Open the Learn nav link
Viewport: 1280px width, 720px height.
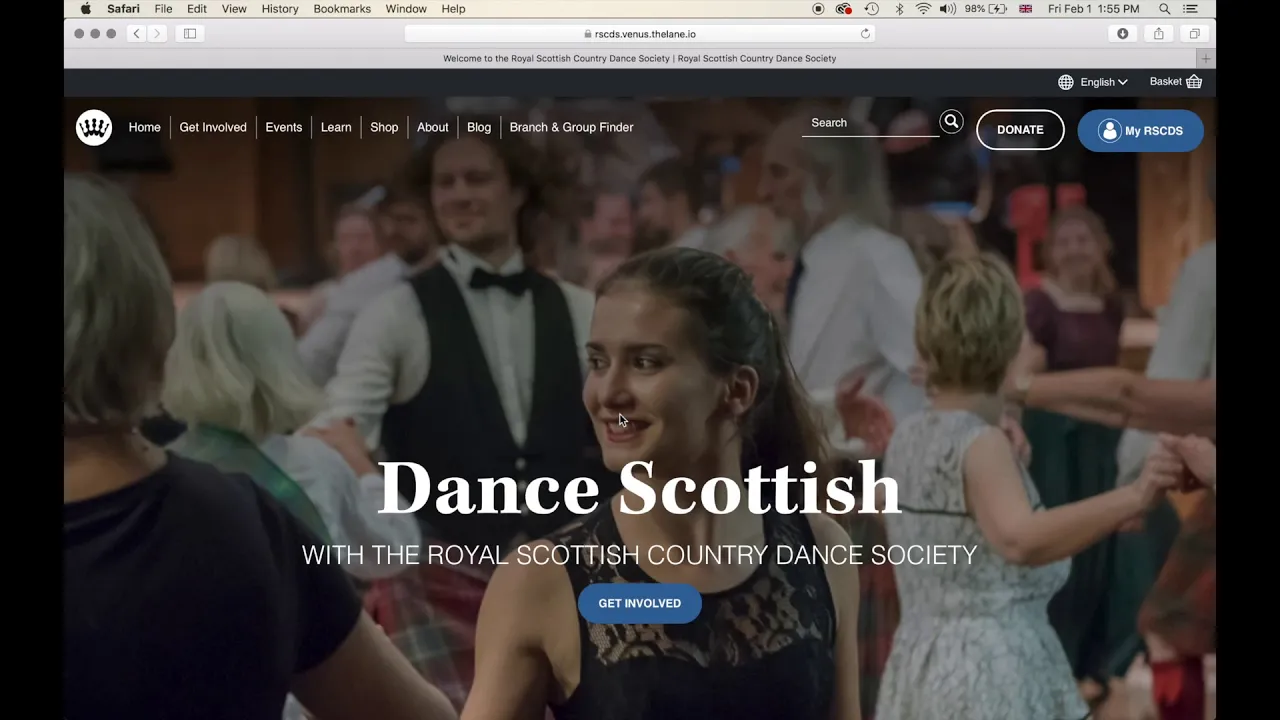[336, 127]
